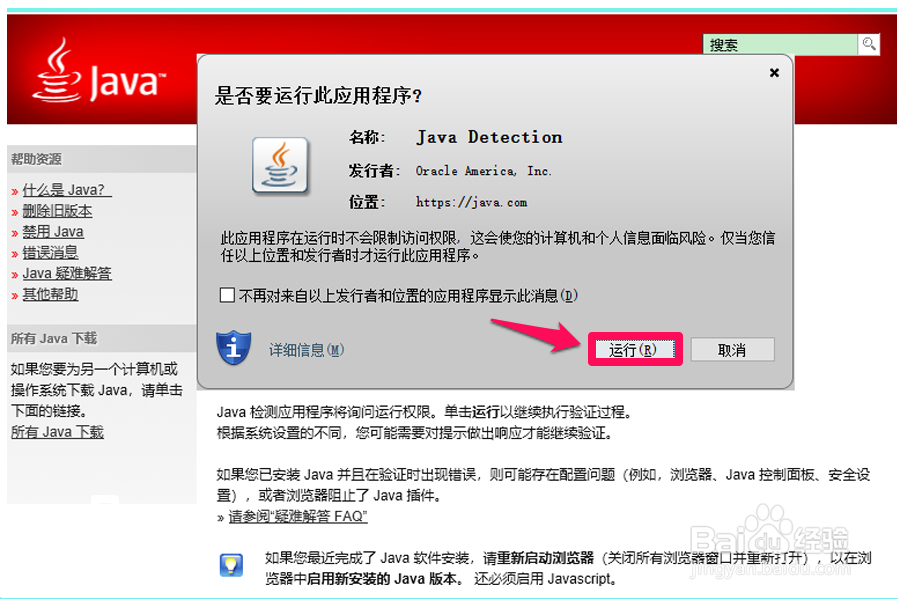Open the 什么是 Java? link
900x600 pixels.
click(x=67, y=190)
